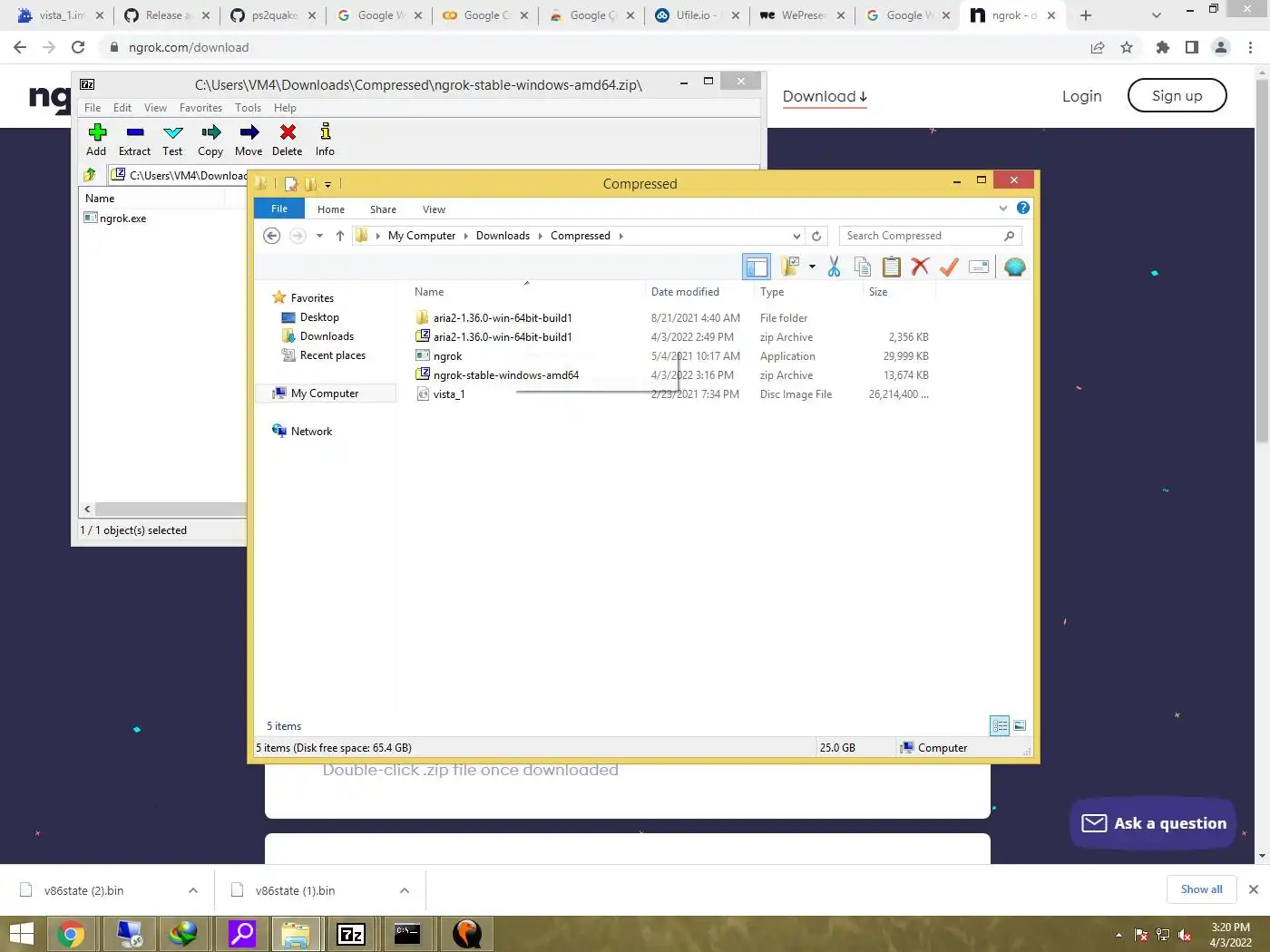Open the Share ribbon tab
The image size is (1270, 952).
click(383, 209)
